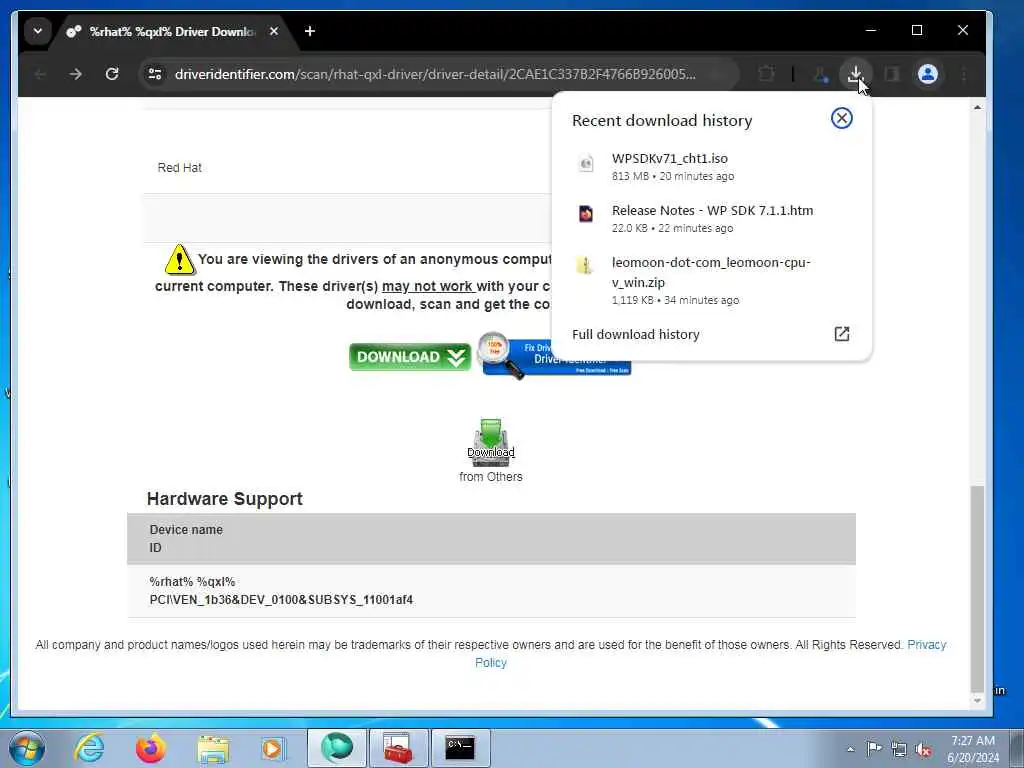The width and height of the screenshot is (1024, 768).
Task: Open the red toolbox taskbar application
Action: [398, 748]
